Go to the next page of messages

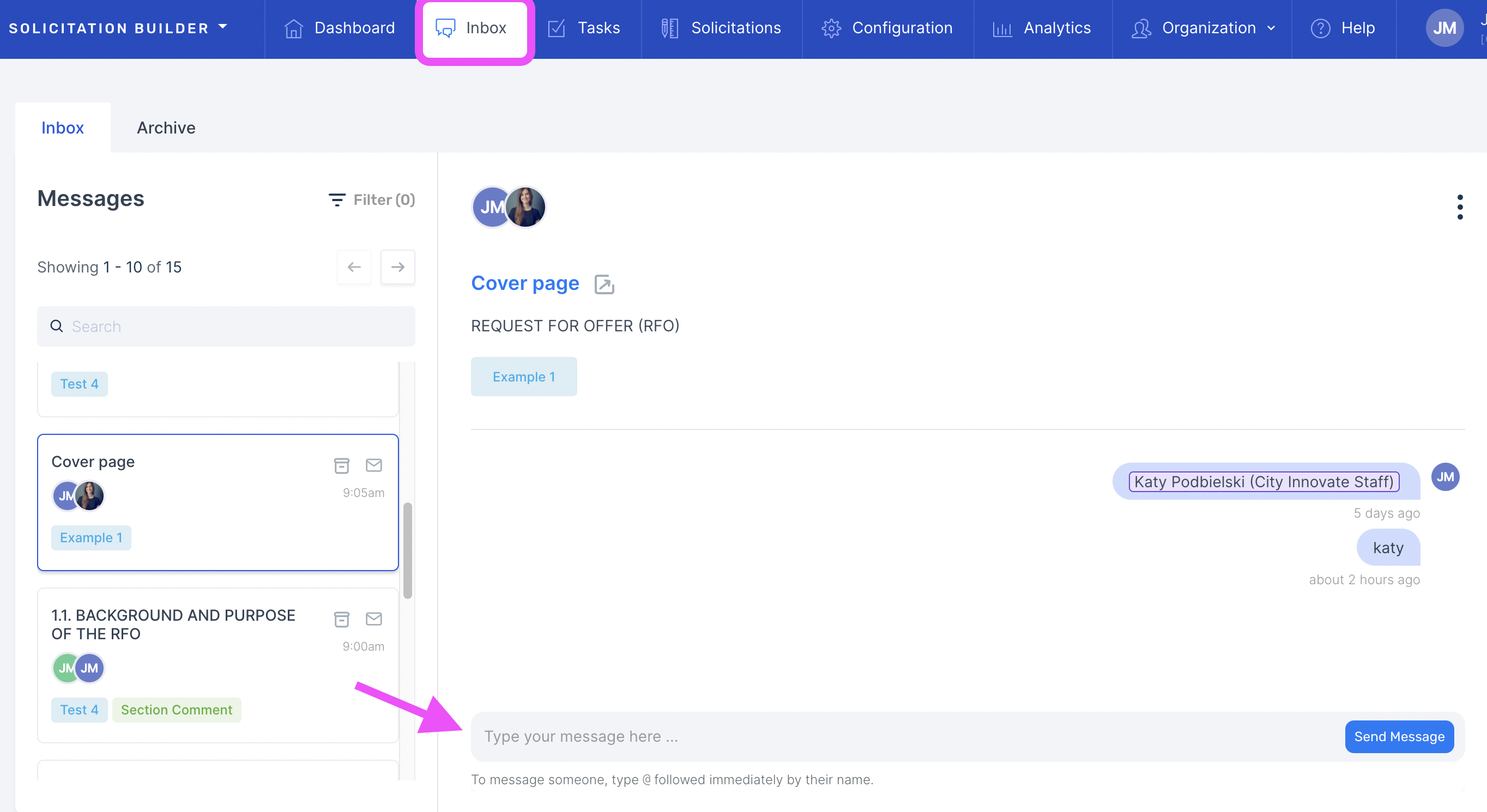click(398, 266)
